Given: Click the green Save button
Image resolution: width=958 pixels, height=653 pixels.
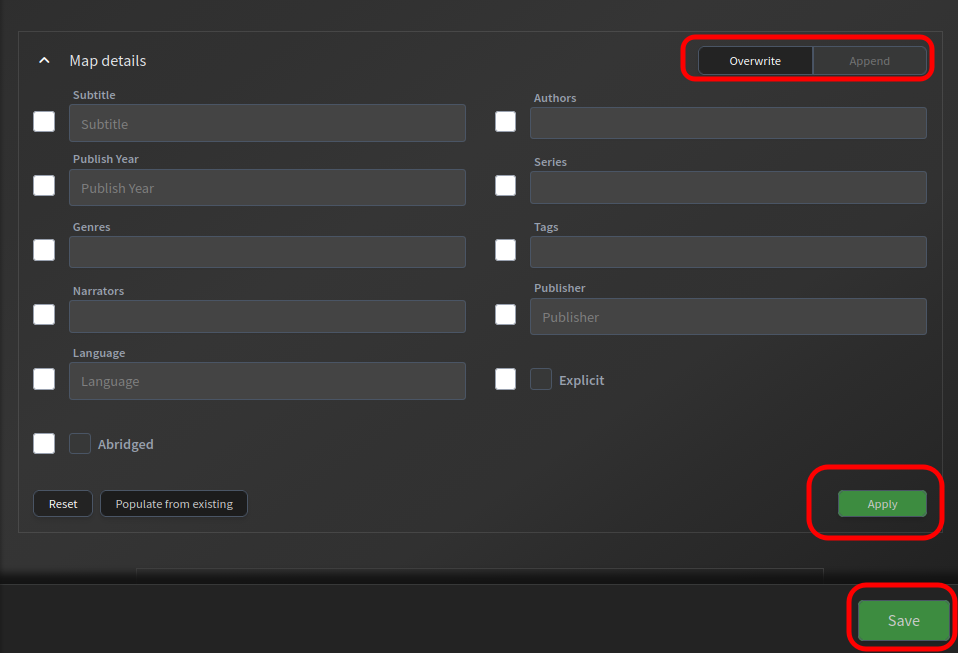Looking at the screenshot, I should tap(904, 621).
